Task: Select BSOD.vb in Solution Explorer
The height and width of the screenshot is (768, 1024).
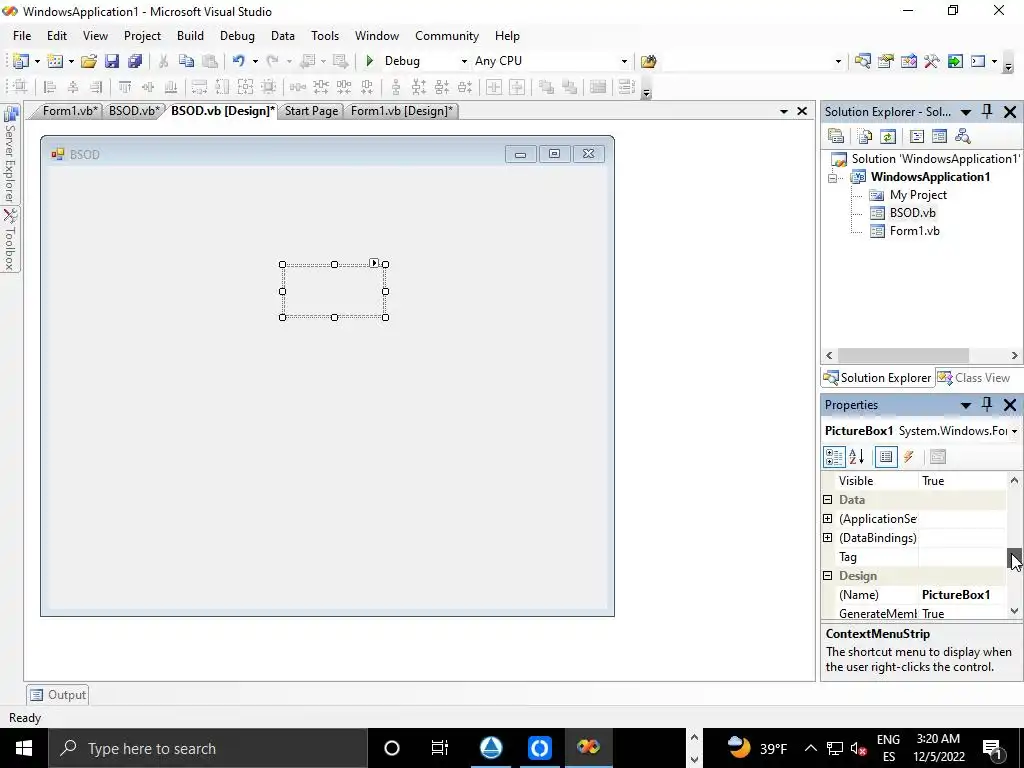Action: pyautogui.click(x=912, y=213)
